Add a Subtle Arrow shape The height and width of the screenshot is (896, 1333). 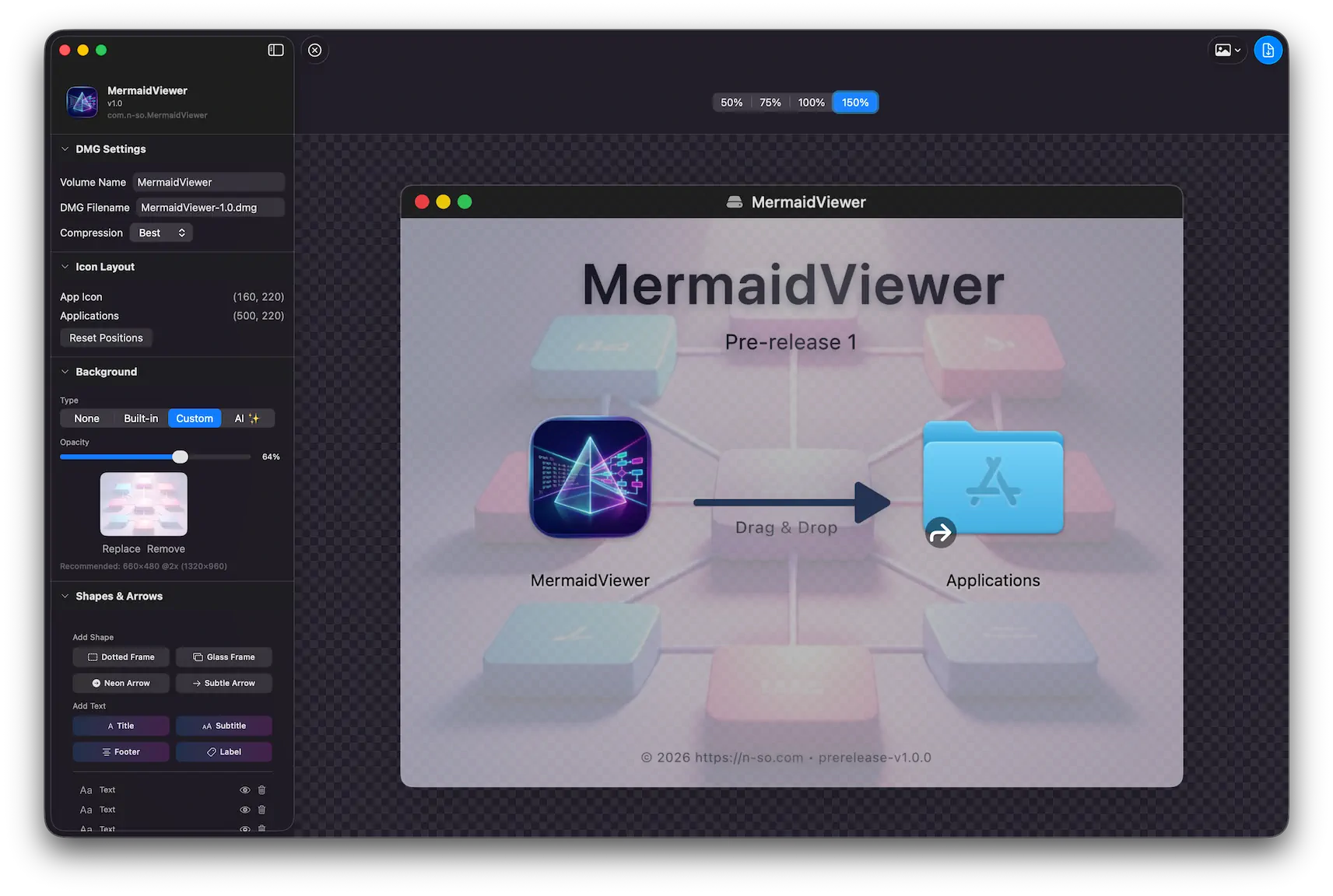pyautogui.click(x=223, y=683)
